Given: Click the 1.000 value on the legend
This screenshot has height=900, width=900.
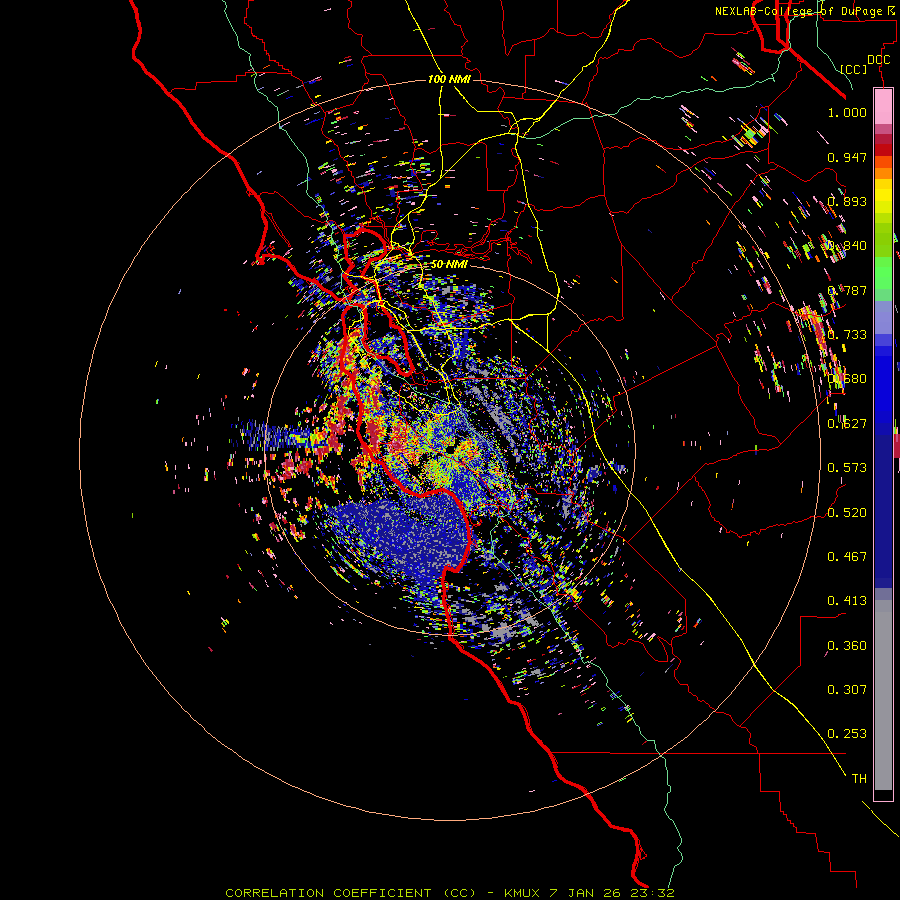Looking at the screenshot, I should click(x=847, y=112).
